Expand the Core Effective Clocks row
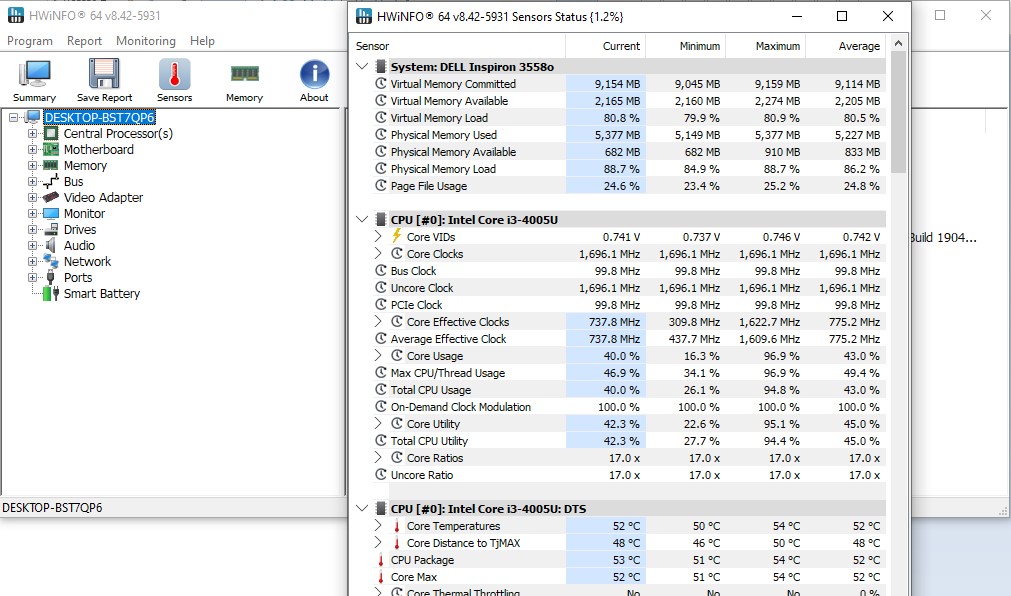Viewport: 1011px width, 596px height. tap(378, 322)
